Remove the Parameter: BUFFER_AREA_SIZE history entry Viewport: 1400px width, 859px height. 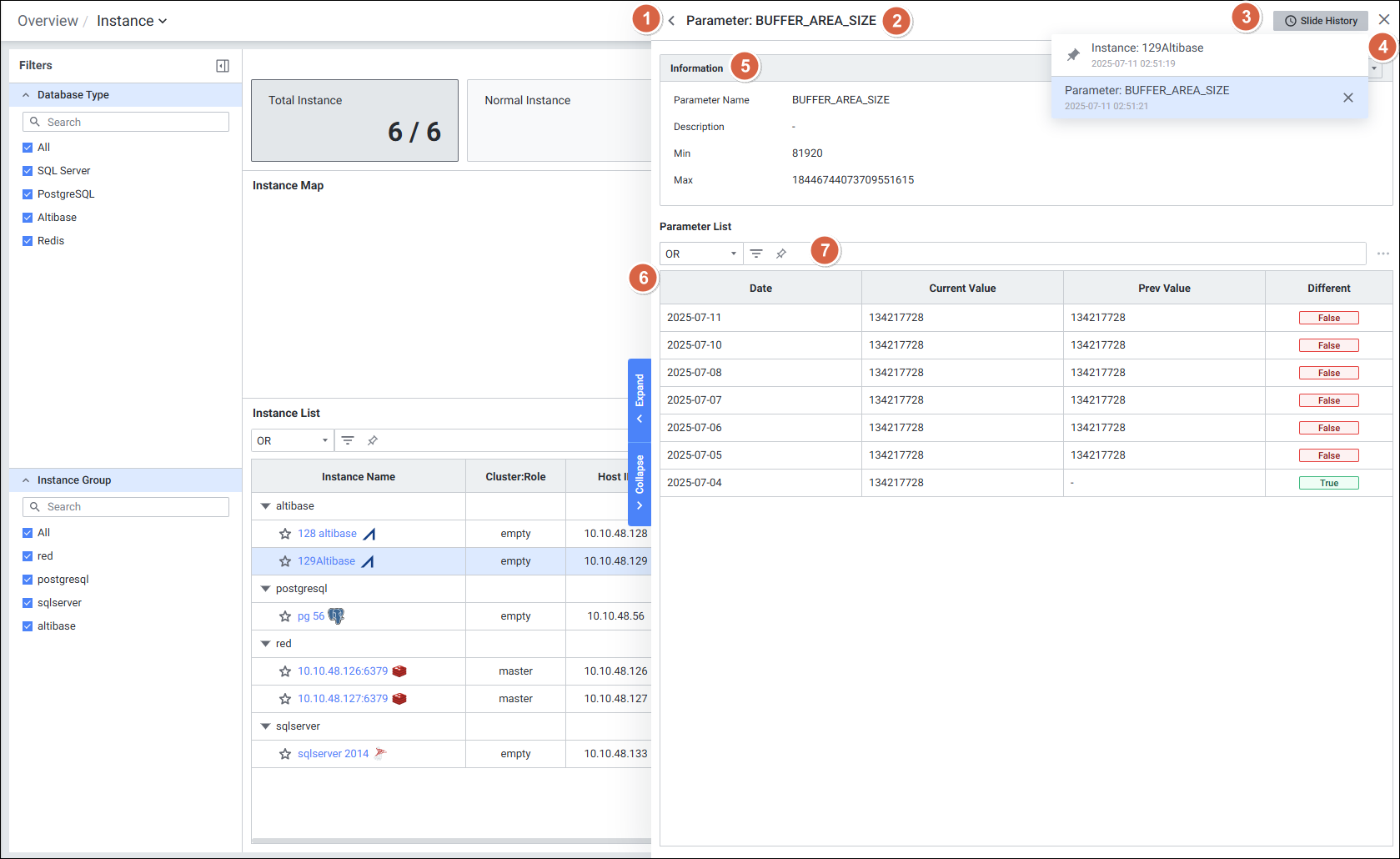click(1347, 98)
